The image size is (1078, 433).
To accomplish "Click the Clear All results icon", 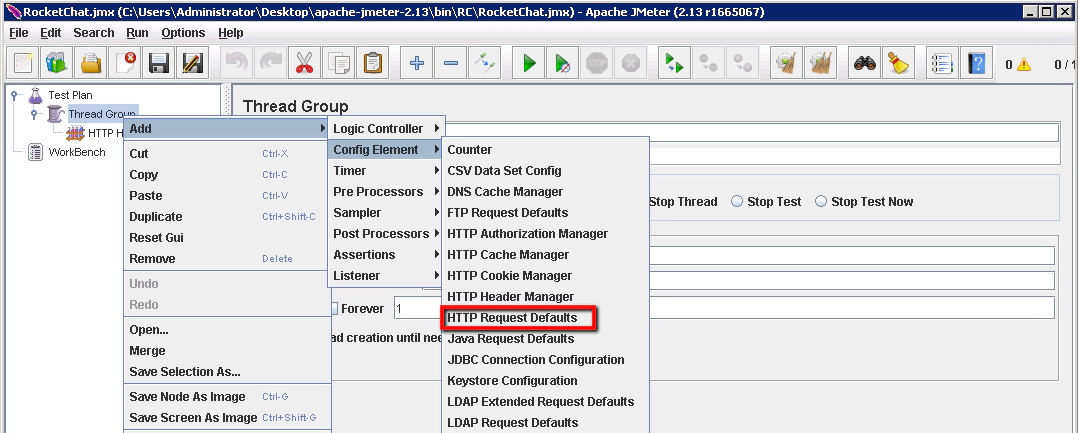I will pyautogui.click(x=820, y=63).
